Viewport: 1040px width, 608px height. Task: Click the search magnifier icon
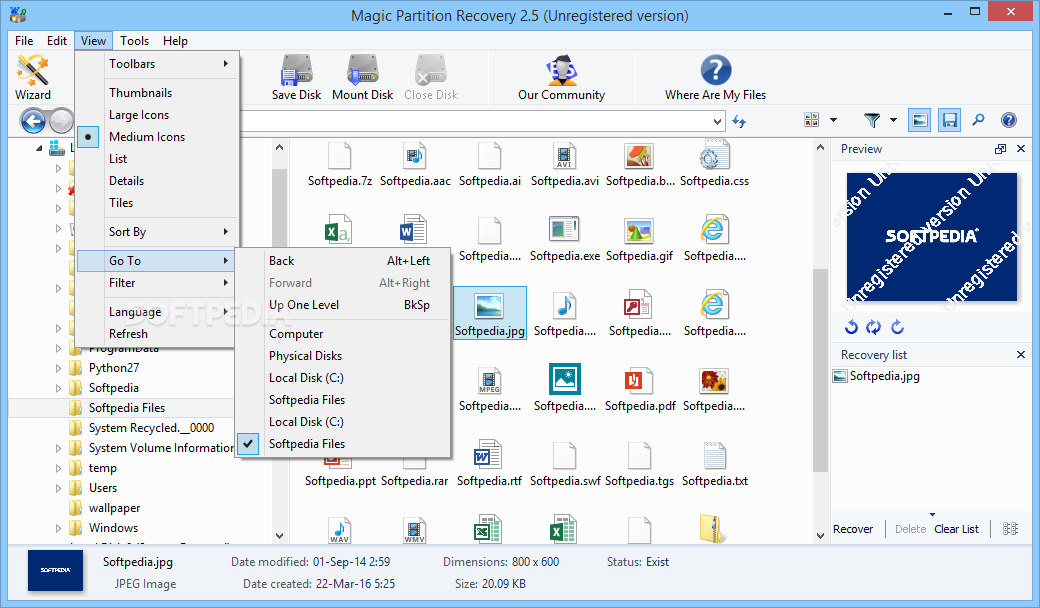(x=978, y=120)
